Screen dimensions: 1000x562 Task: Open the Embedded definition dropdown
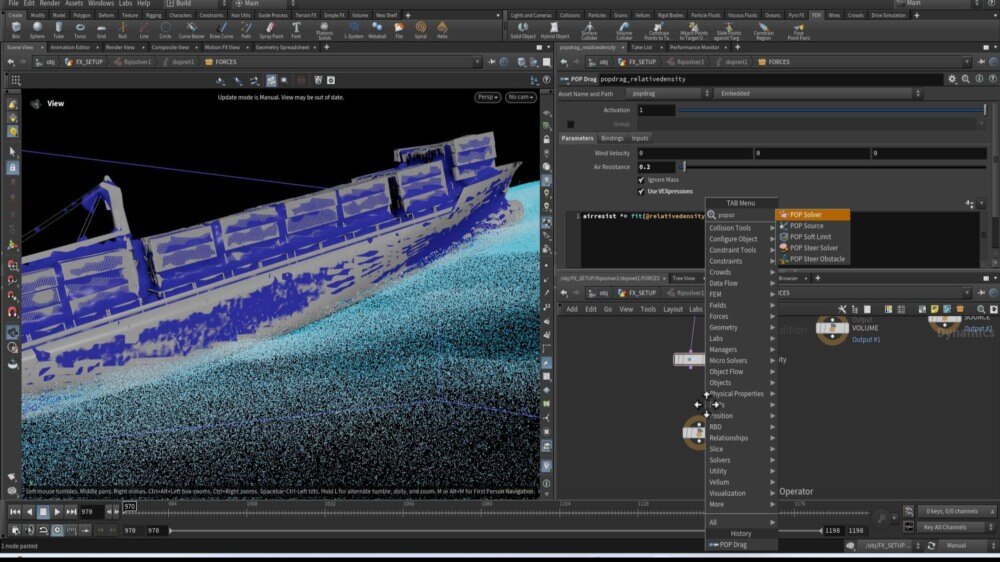[818, 94]
